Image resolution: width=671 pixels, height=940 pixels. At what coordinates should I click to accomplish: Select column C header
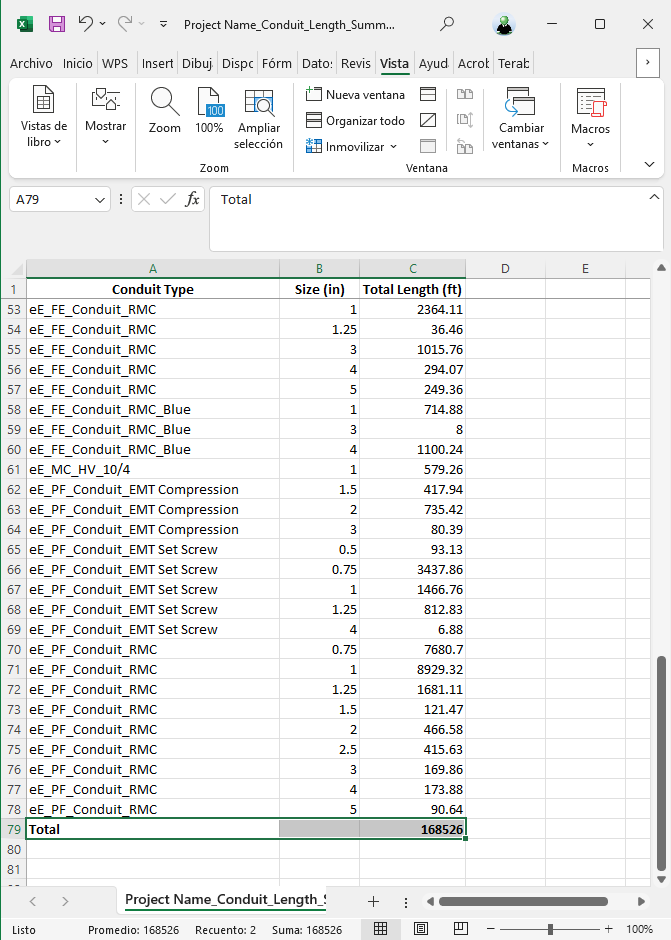(x=412, y=269)
